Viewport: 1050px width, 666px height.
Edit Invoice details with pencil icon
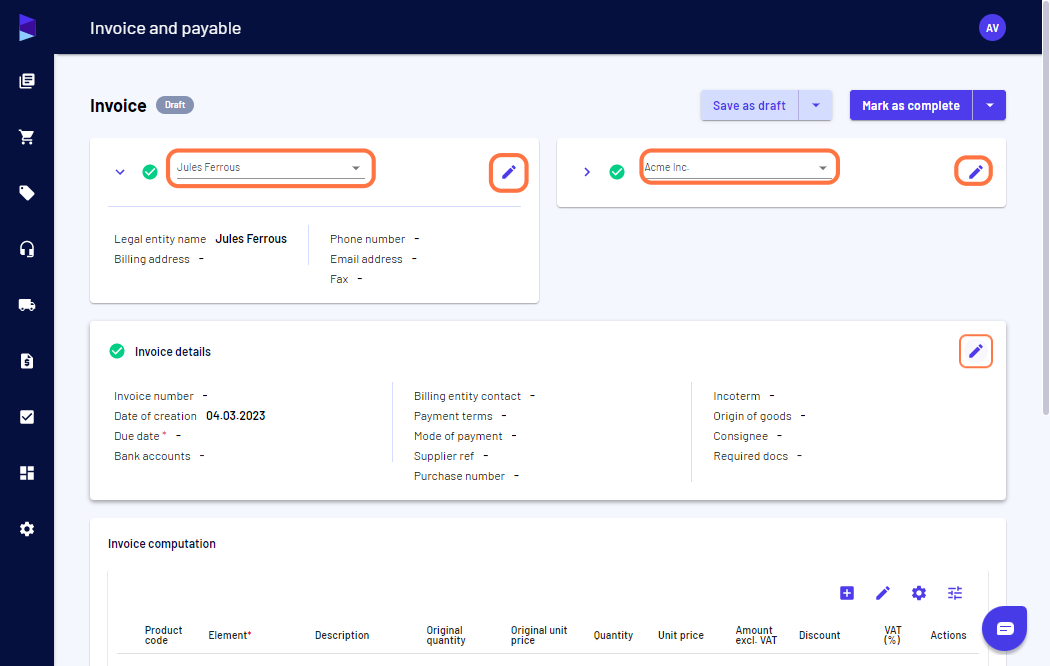[x=976, y=351]
